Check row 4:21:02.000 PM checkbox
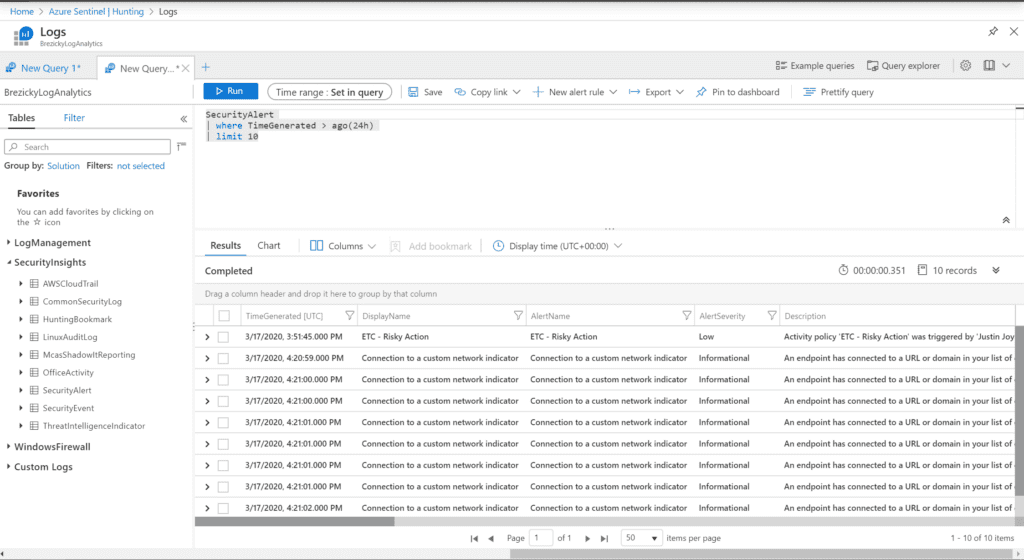This screenshot has height=560, width=1024. tap(223, 508)
